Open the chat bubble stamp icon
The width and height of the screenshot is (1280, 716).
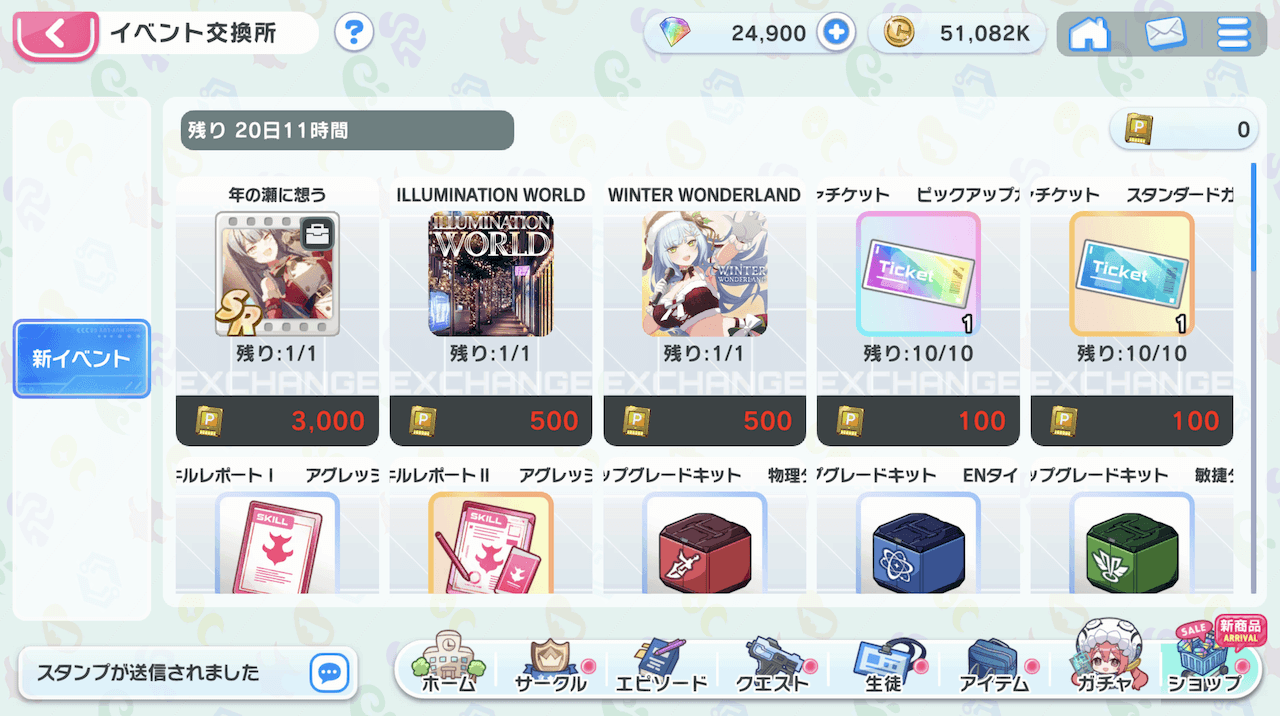click(328, 672)
